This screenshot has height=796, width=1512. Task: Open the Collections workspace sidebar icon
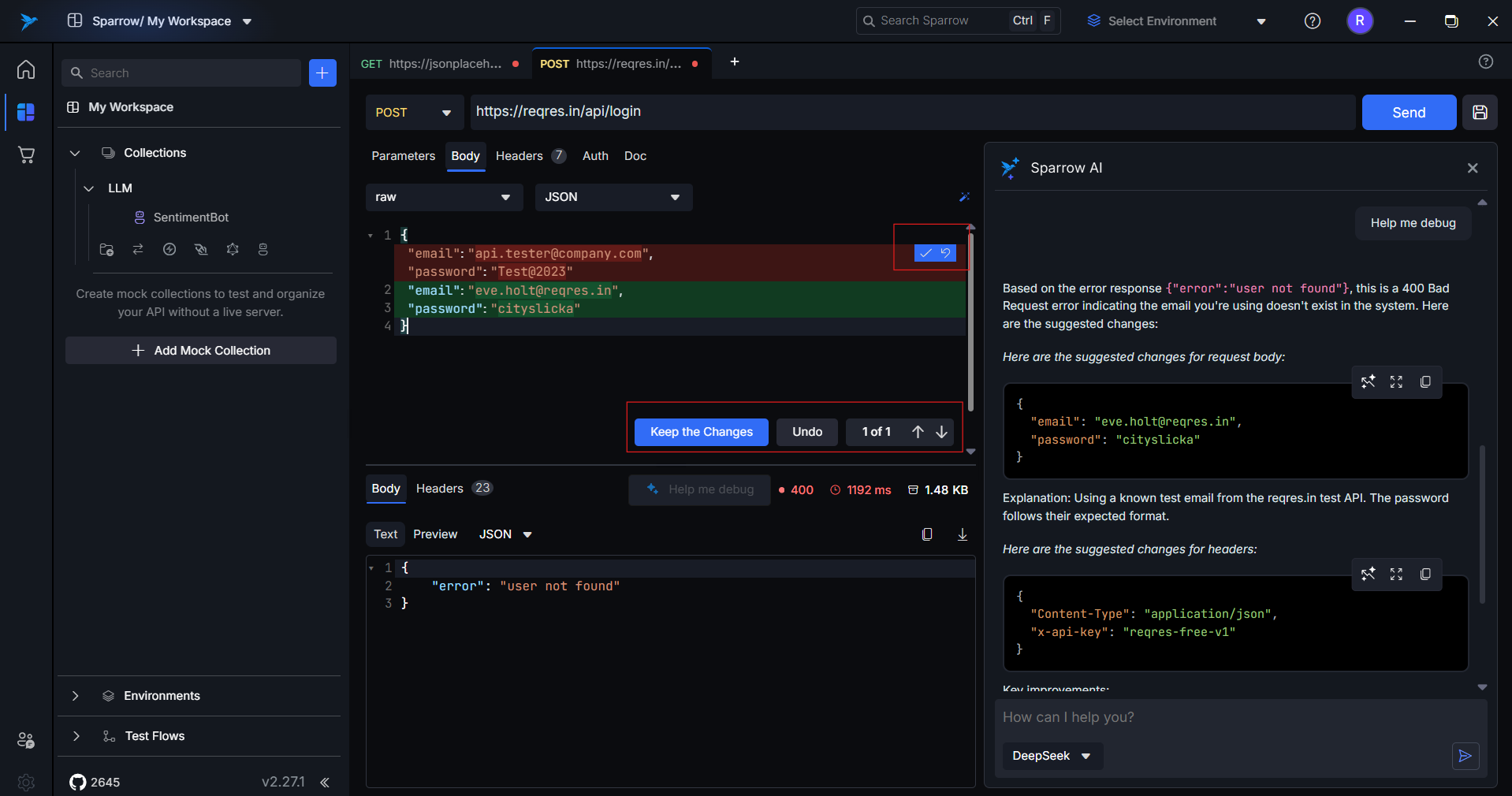[26, 112]
